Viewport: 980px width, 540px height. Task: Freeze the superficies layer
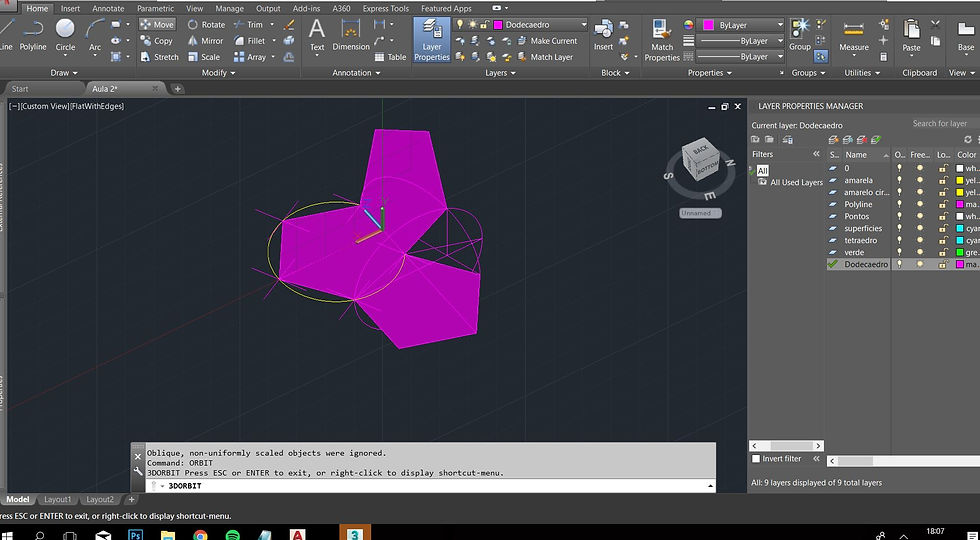click(x=920, y=229)
